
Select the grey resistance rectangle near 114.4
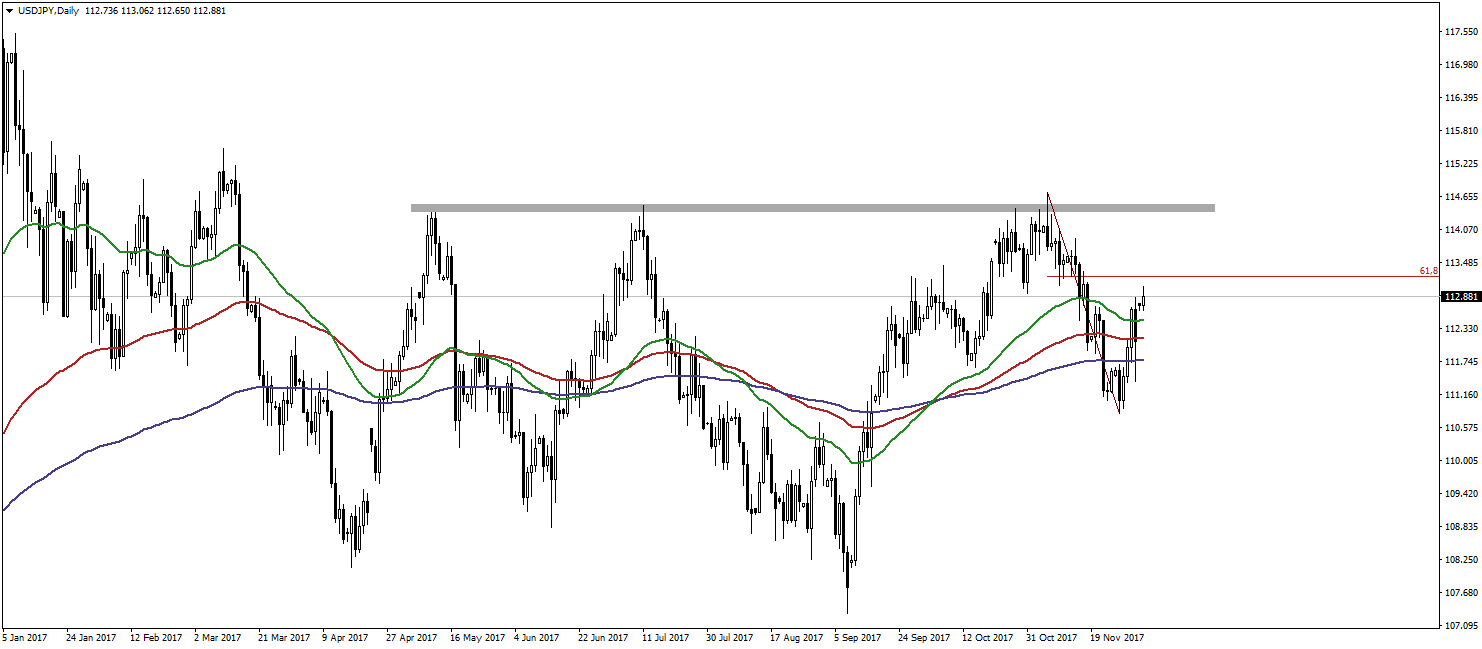coord(813,208)
